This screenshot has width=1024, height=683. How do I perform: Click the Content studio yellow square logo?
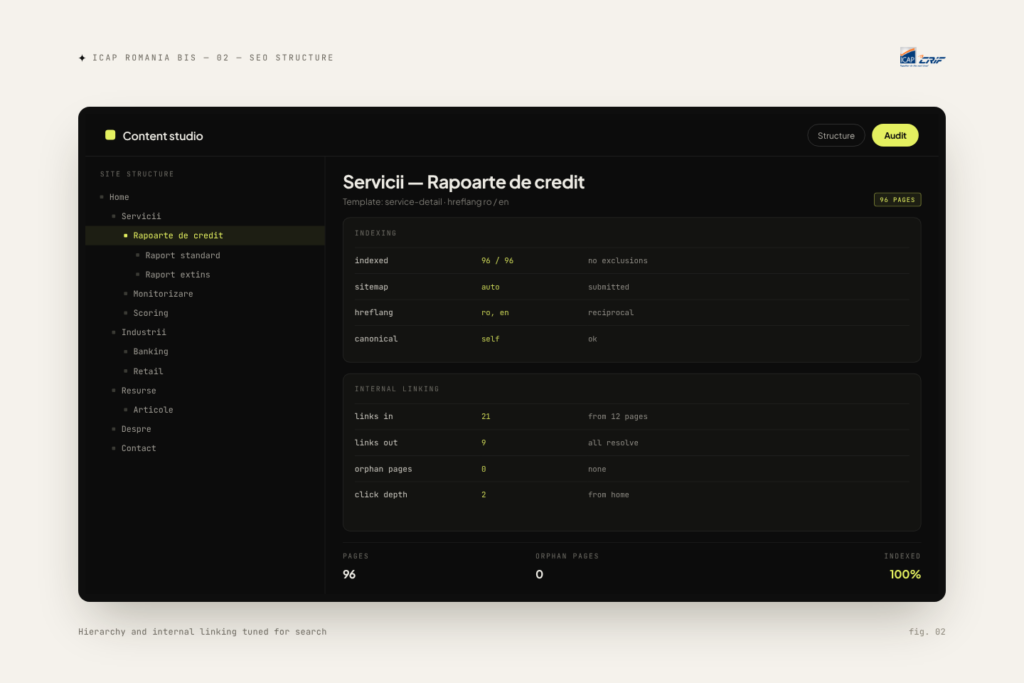110,135
